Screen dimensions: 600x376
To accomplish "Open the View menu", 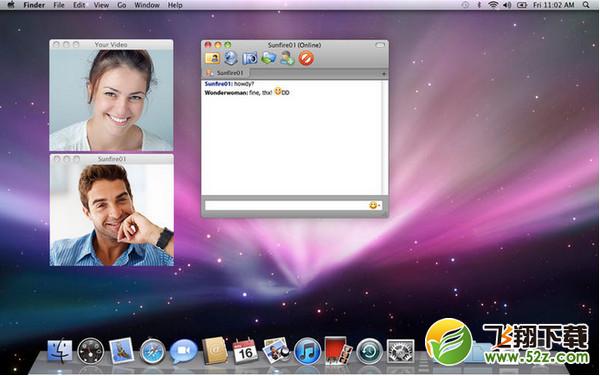I will tap(101, 5).
